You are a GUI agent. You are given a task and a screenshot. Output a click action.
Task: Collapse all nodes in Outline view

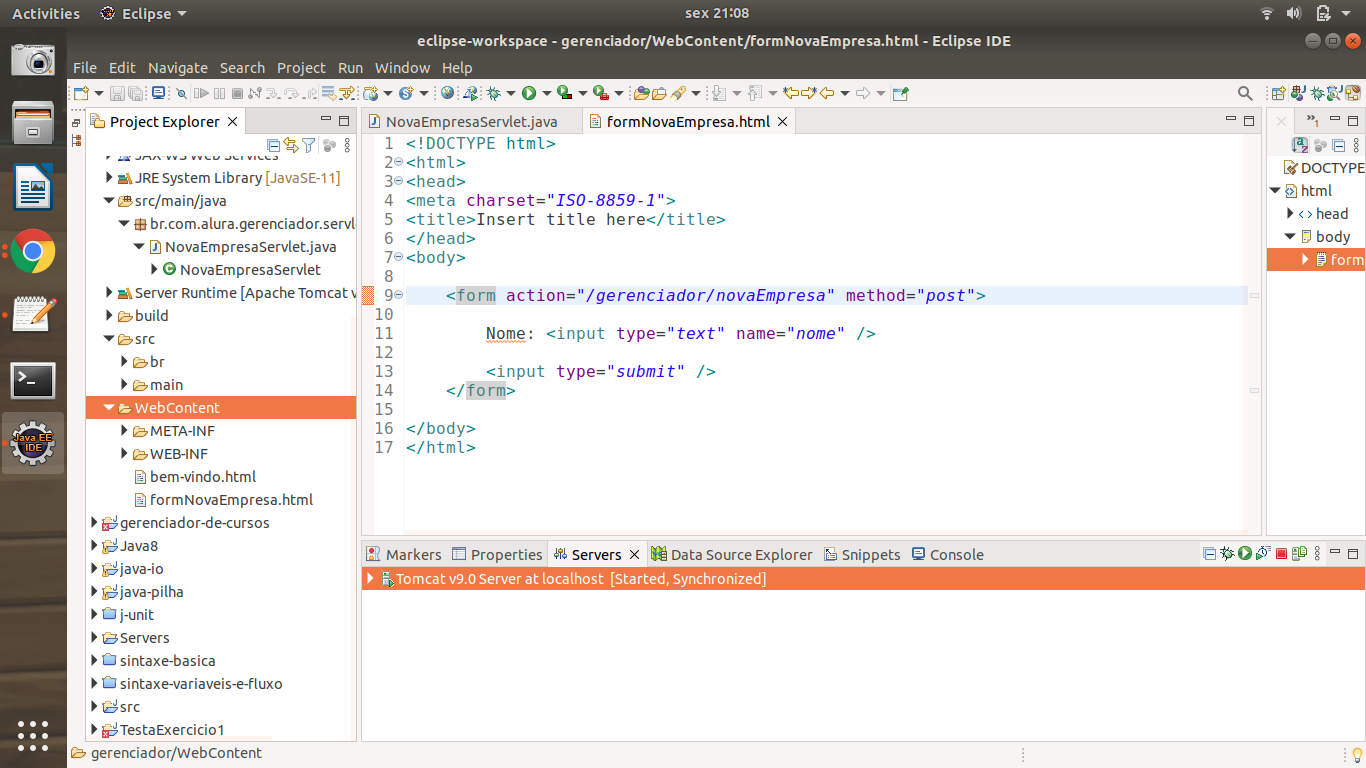tap(1339, 145)
